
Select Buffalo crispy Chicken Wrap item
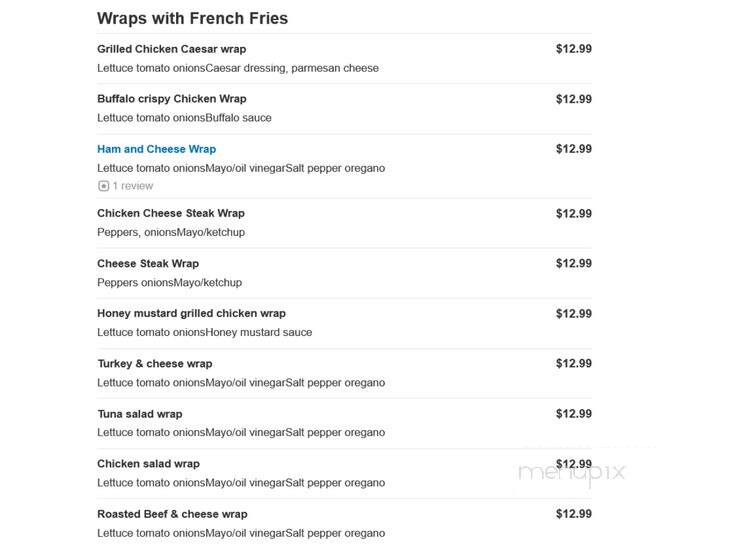pos(171,99)
